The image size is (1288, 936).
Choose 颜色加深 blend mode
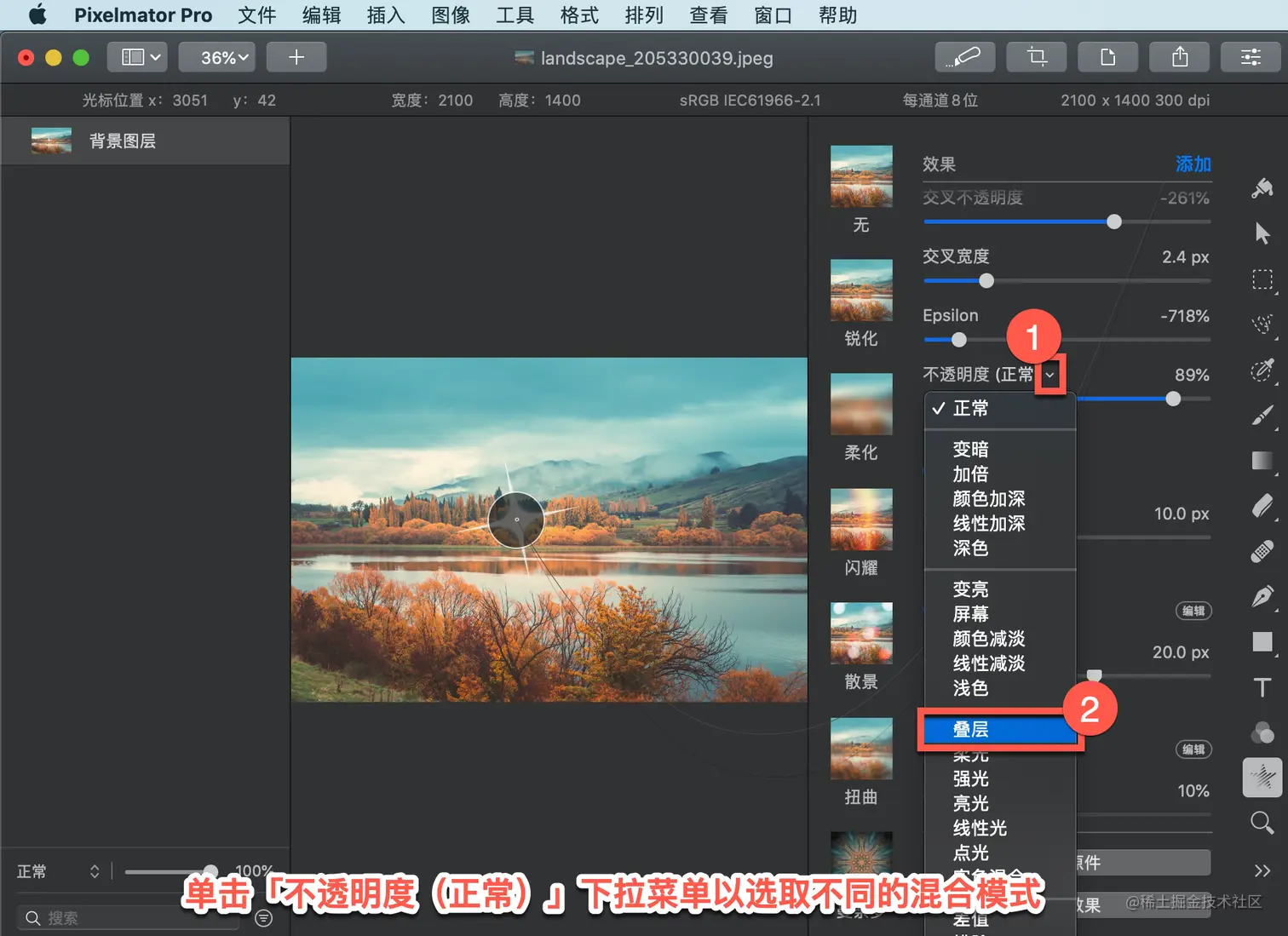click(1001, 498)
